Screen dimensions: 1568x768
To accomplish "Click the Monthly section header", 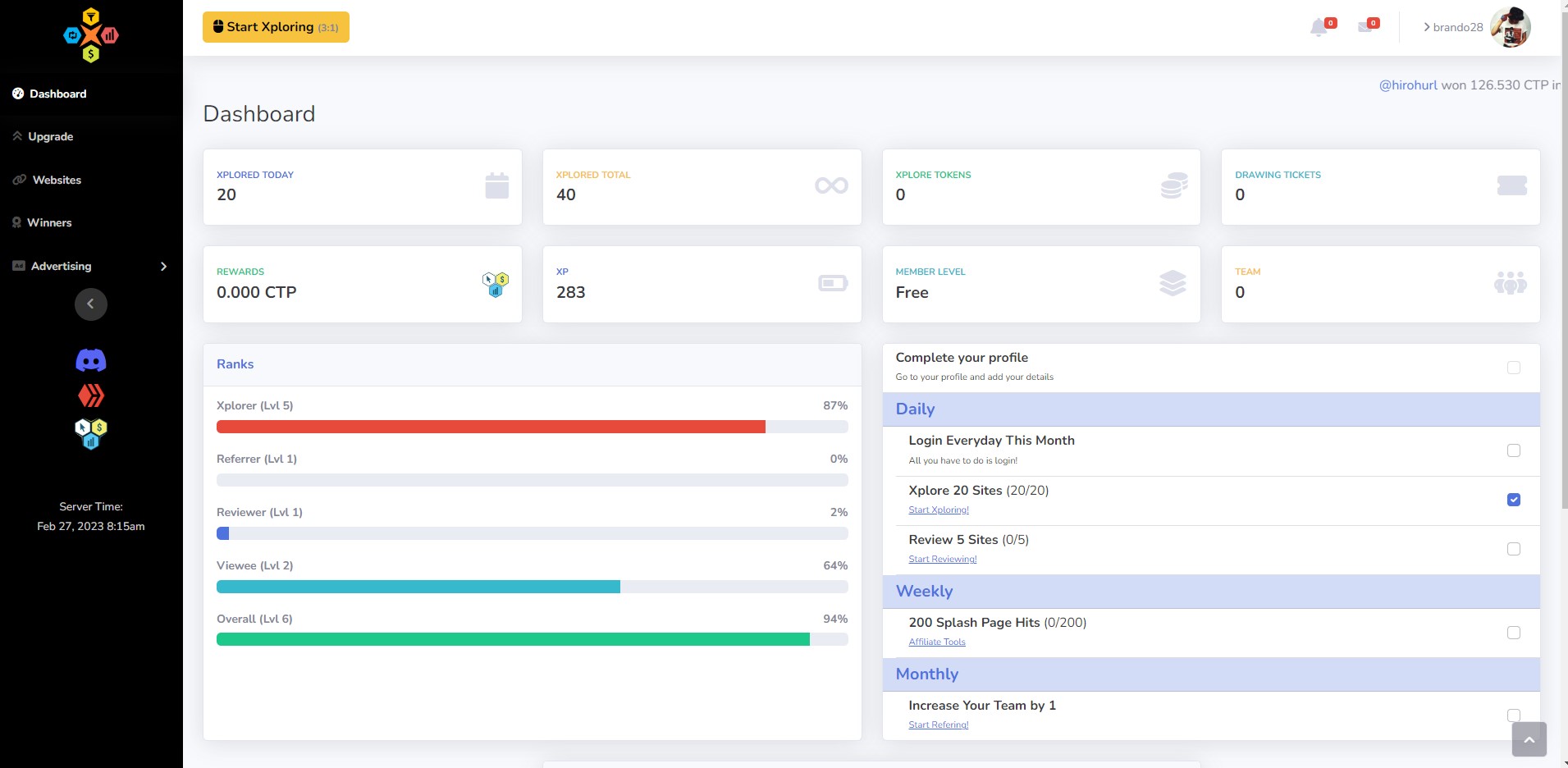I will click(x=1211, y=674).
